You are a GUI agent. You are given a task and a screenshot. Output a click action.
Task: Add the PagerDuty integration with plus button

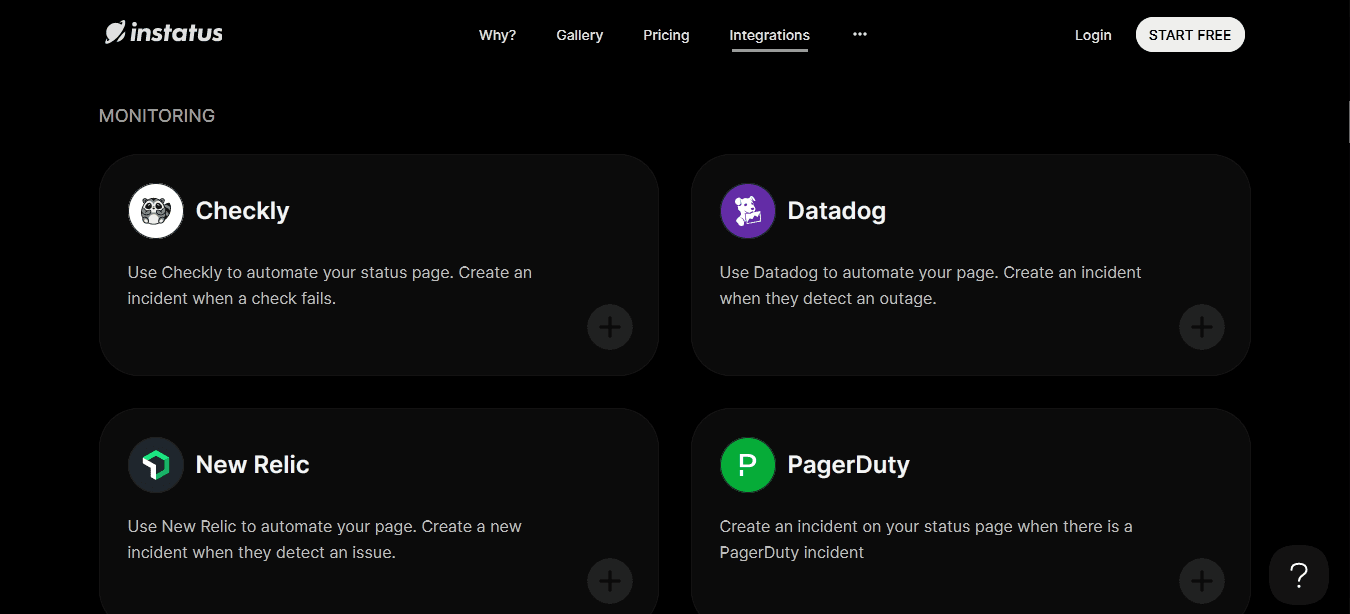(1202, 581)
